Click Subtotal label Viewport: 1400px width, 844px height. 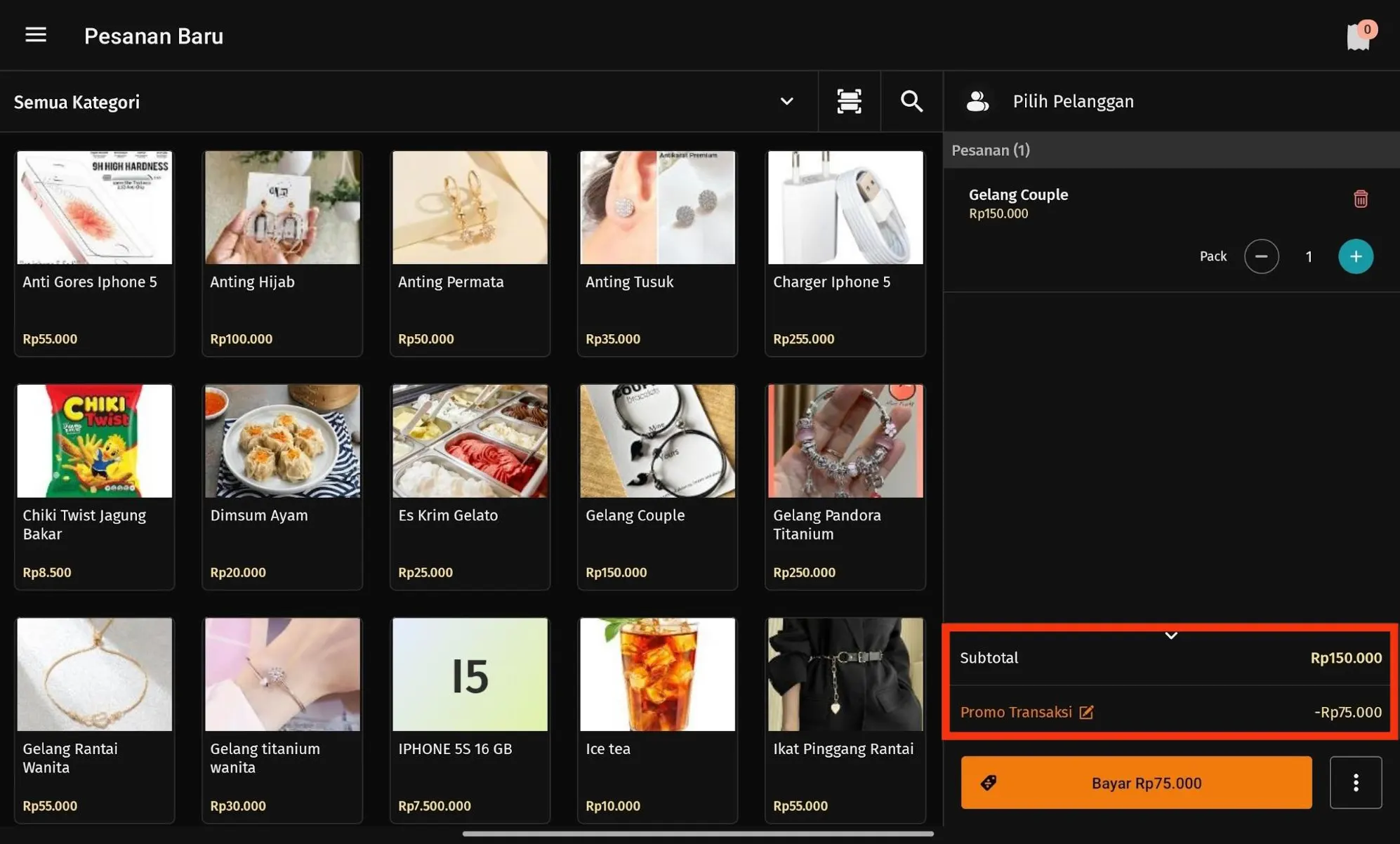coord(989,658)
